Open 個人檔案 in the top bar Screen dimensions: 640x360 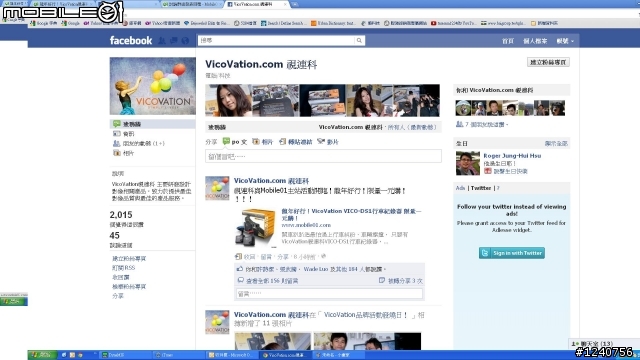[x=535, y=41]
